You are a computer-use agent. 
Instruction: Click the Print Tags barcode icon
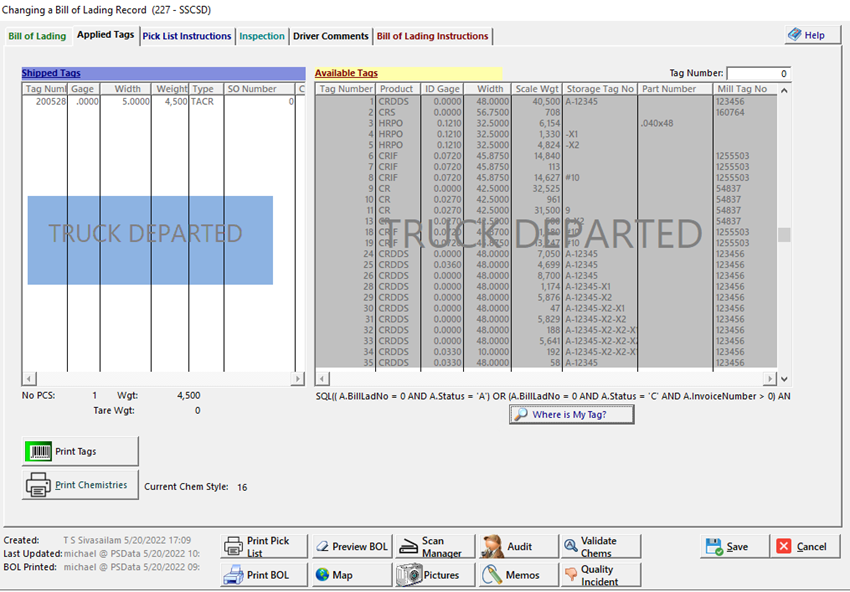pyautogui.click(x=39, y=452)
